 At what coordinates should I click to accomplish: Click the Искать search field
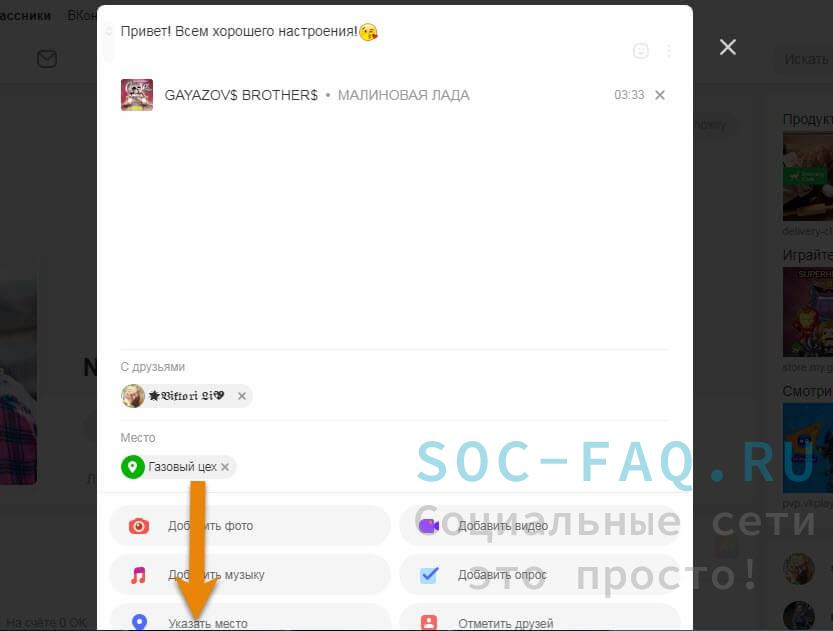802,59
